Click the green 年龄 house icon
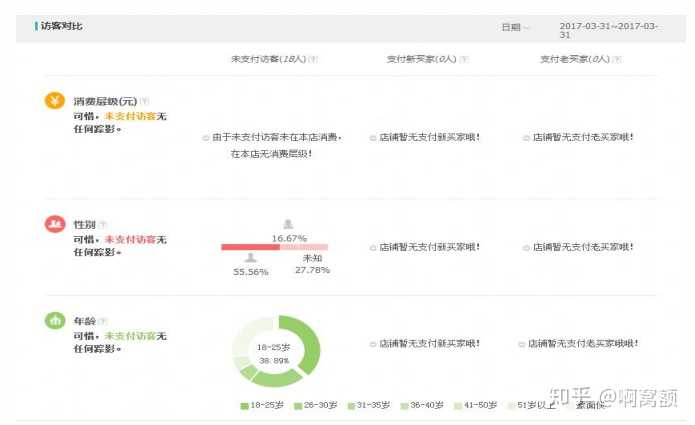This screenshot has height=425, width=695. 55,320
